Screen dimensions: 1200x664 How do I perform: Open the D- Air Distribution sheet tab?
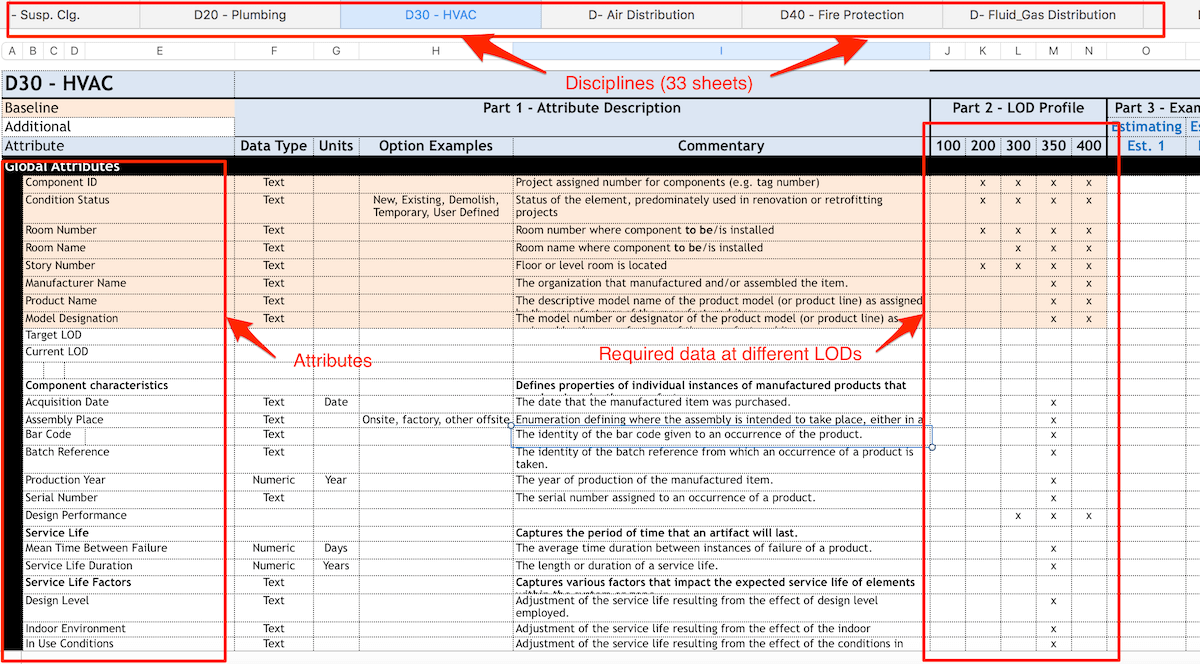[641, 15]
